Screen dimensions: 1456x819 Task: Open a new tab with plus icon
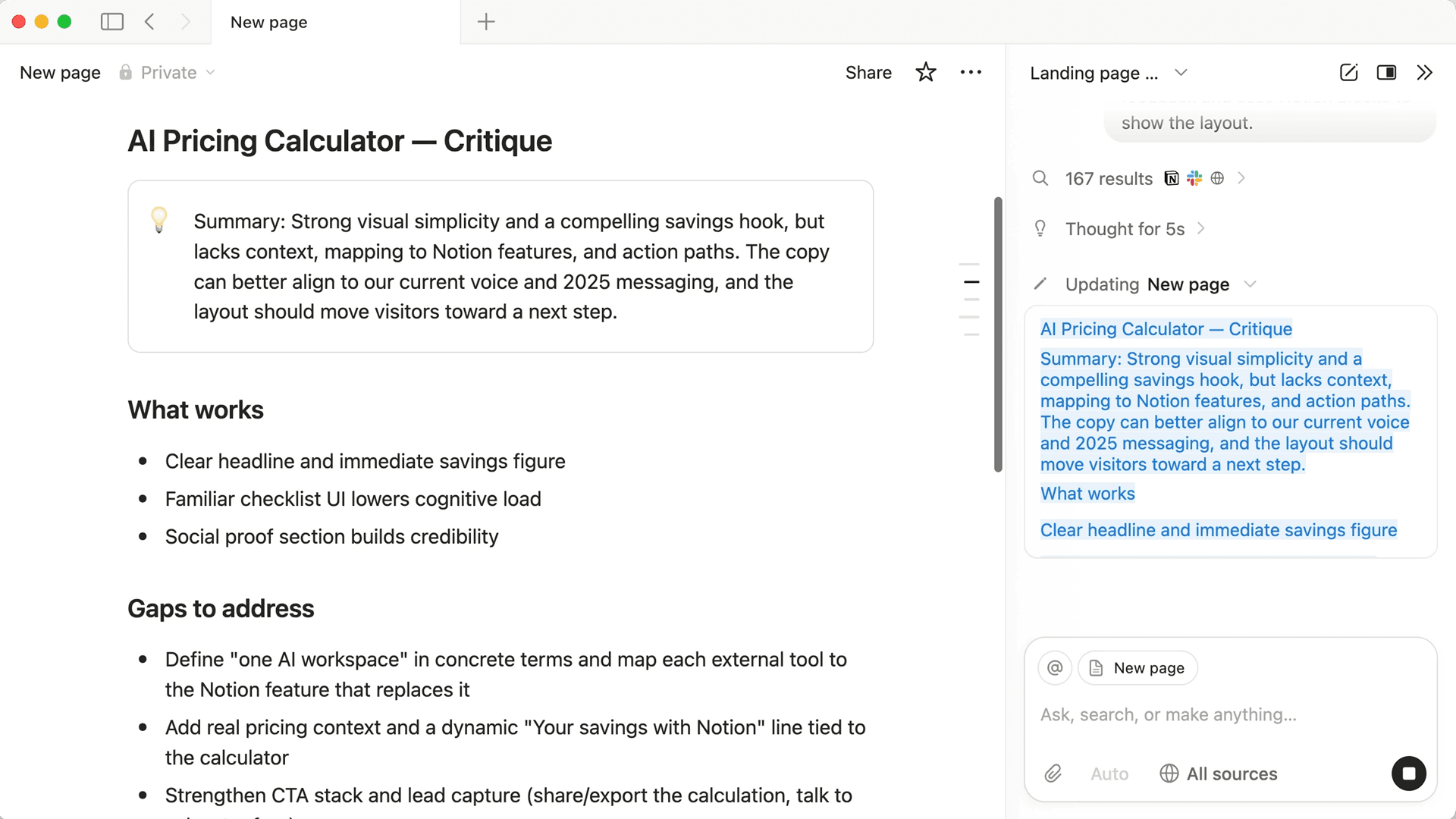tap(486, 22)
